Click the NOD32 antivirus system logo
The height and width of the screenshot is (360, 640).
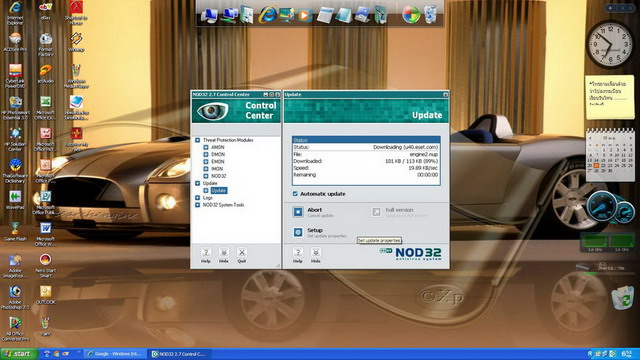pyautogui.click(x=411, y=254)
